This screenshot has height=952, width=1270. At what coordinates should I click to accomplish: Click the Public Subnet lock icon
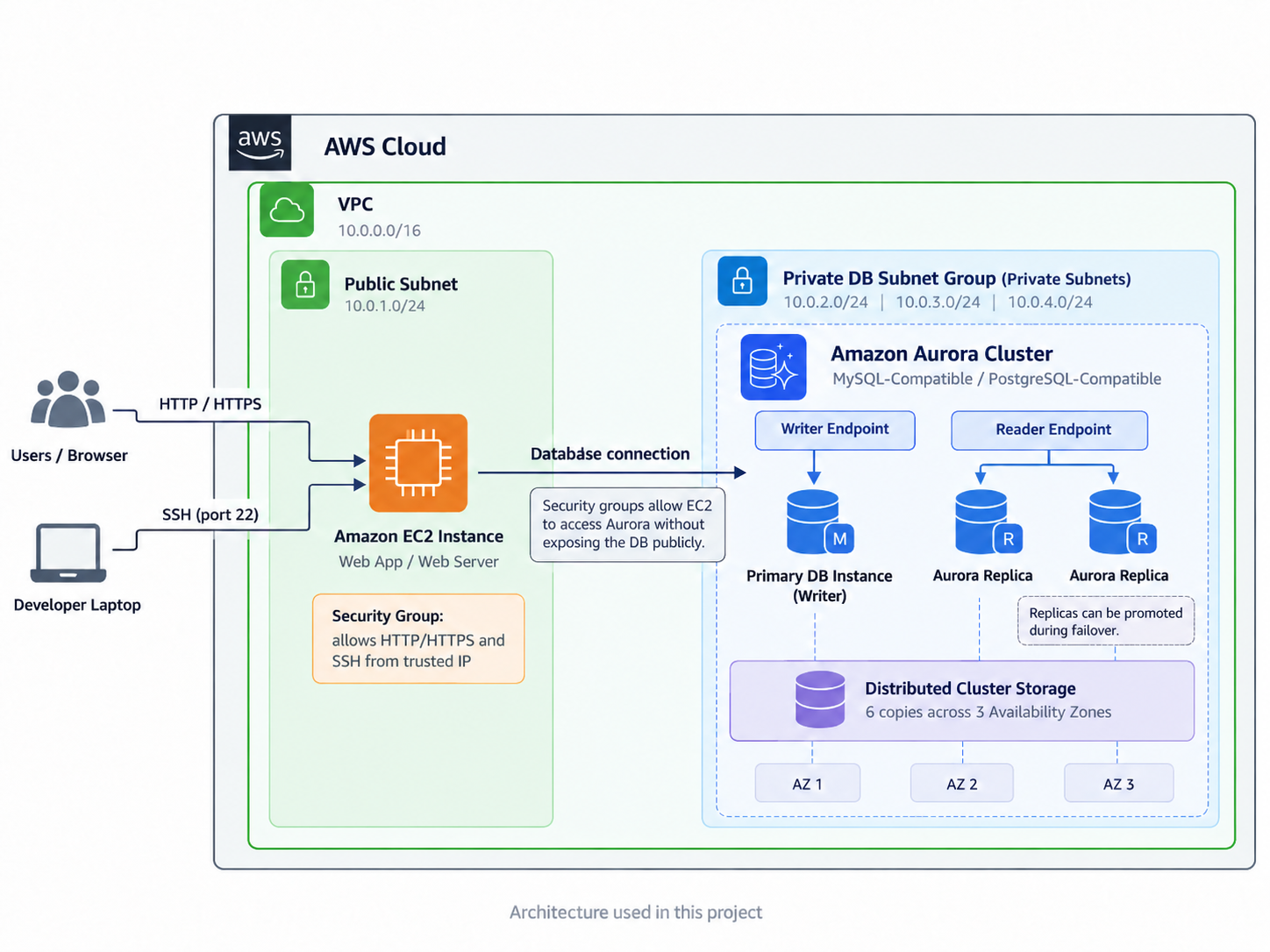click(305, 285)
